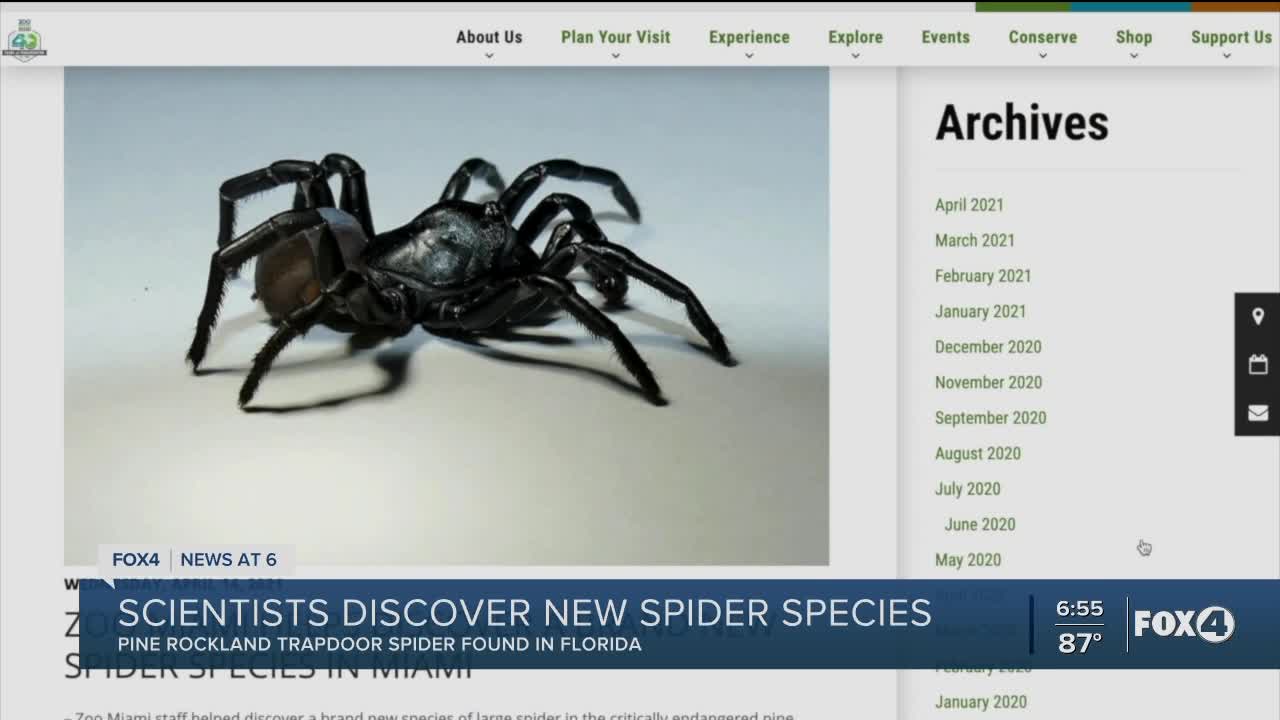
Task: Open the Support Us menu
Action: (x=1231, y=37)
